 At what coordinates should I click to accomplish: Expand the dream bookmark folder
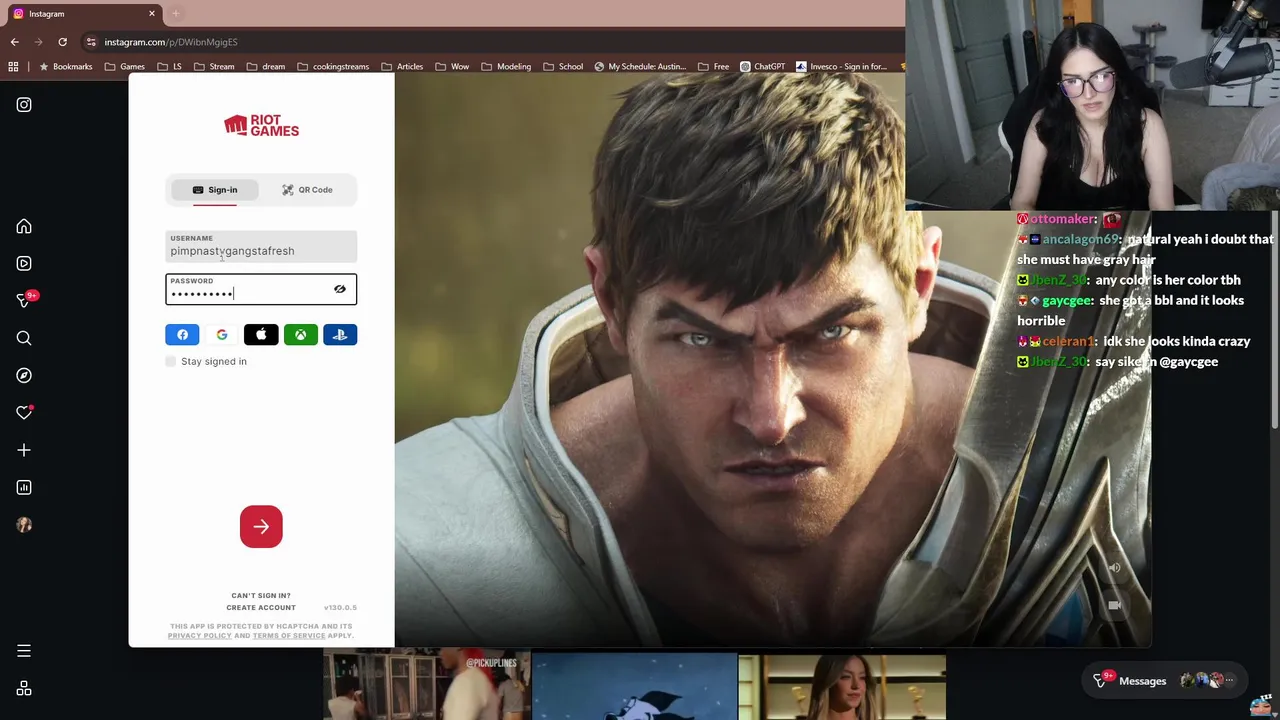click(x=266, y=67)
